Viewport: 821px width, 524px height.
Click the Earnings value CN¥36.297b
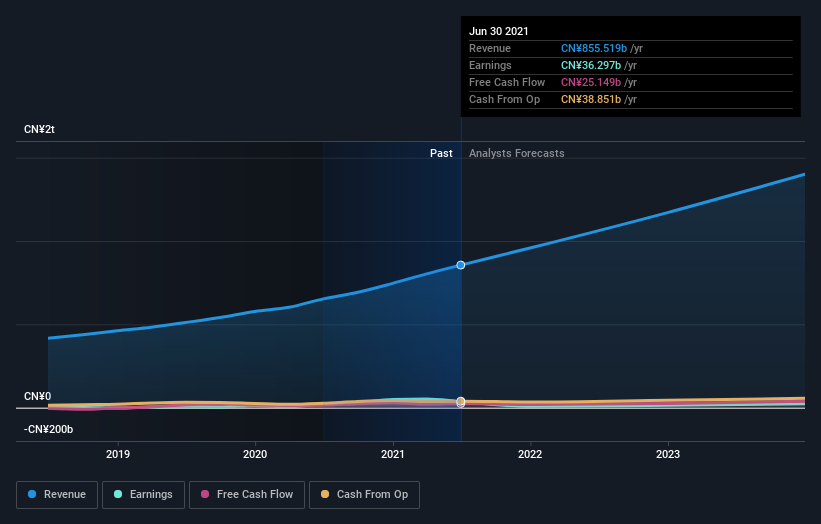591,65
